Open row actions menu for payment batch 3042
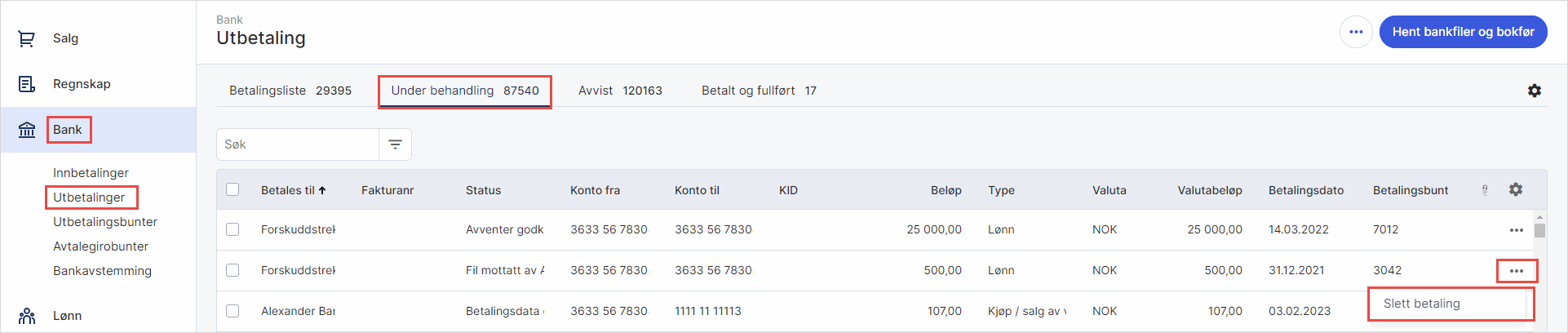Viewport: 1568px width, 333px height. coord(1516,271)
